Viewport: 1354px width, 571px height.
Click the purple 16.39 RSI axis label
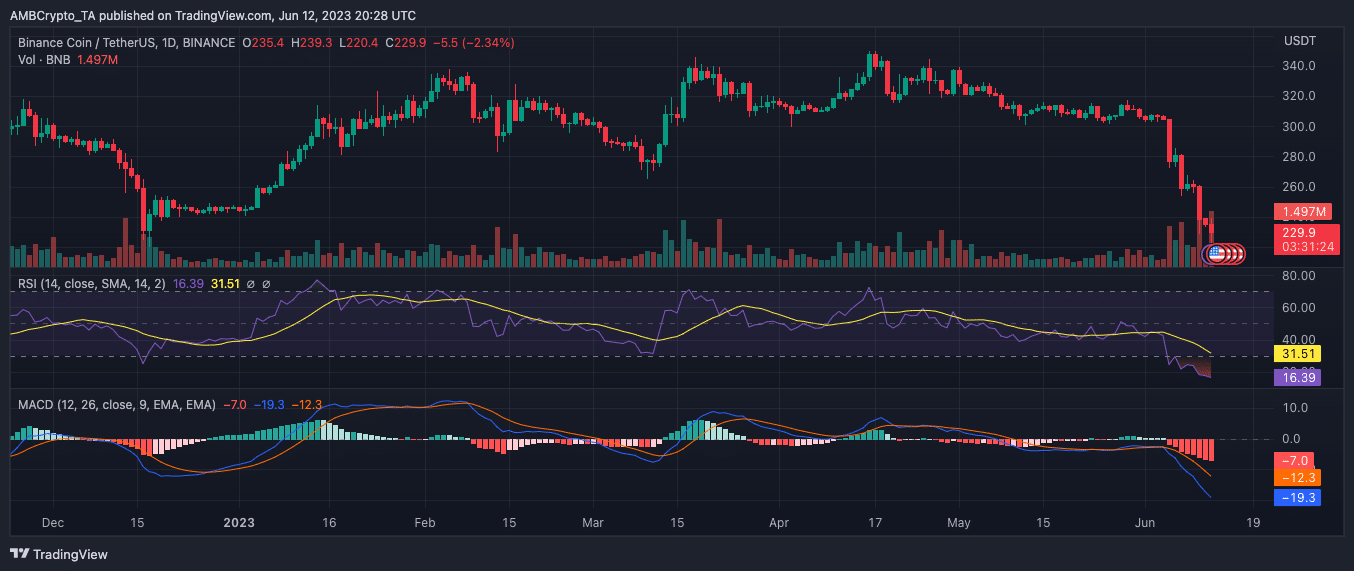click(x=1297, y=377)
